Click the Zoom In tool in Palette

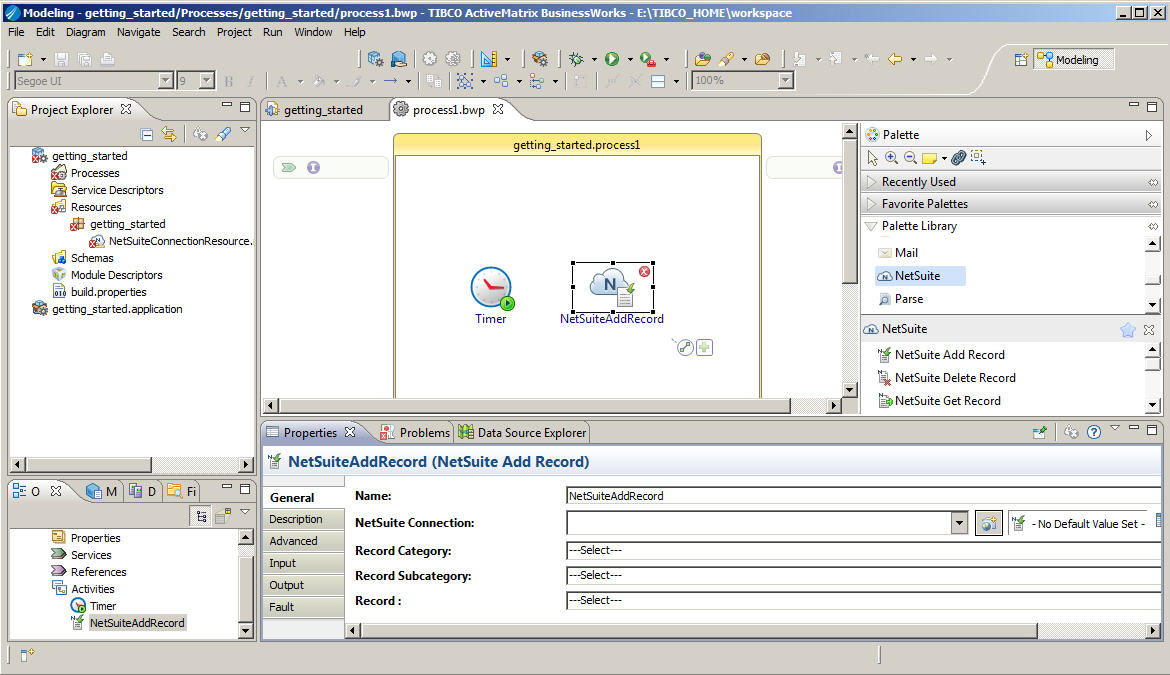[891, 158]
